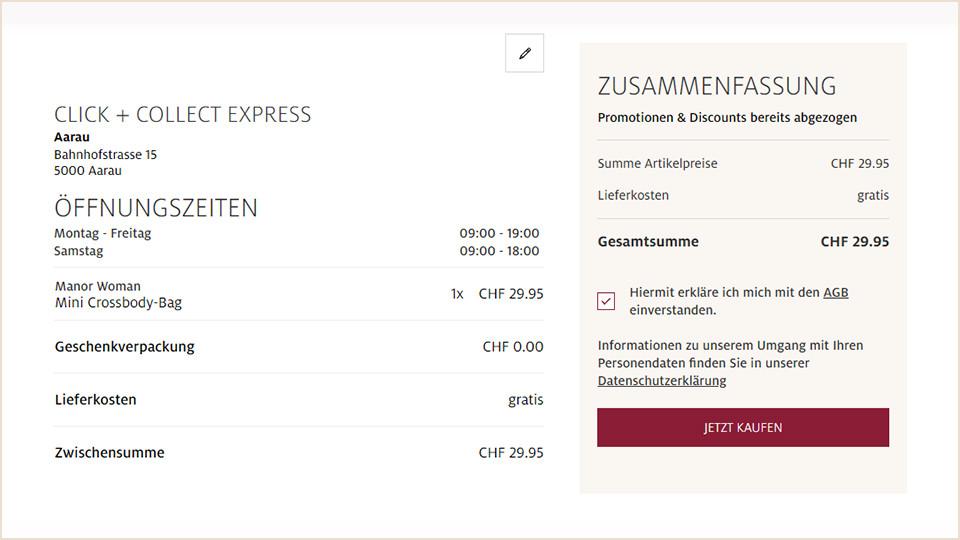The height and width of the screenshot is (540, 960).
Task: Click the Mini Crossbody-Bag product name
Action: click(x=118, y=303)
